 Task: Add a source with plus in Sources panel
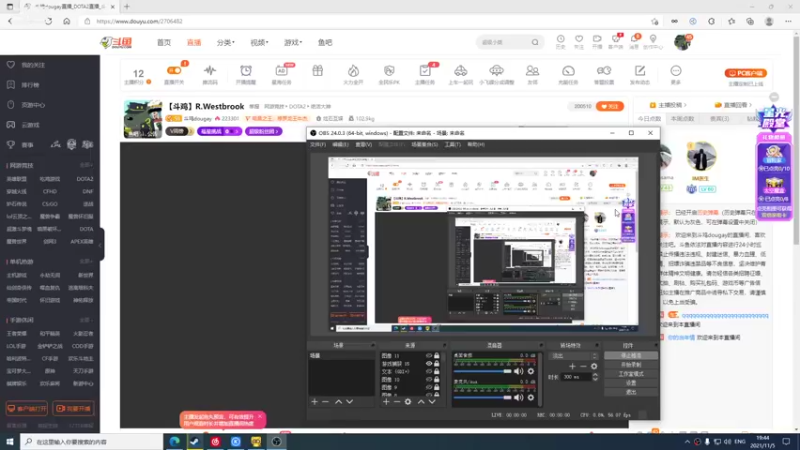386,402
